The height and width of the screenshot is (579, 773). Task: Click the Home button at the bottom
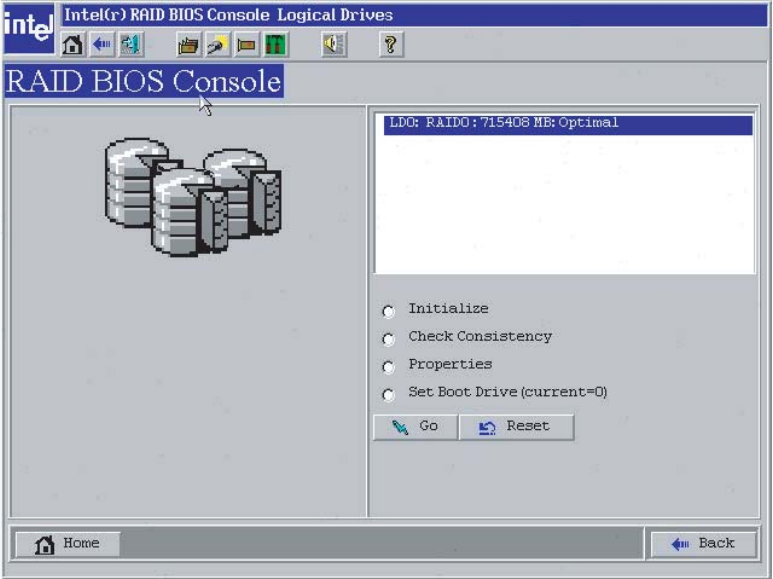(x=68, y=544)
